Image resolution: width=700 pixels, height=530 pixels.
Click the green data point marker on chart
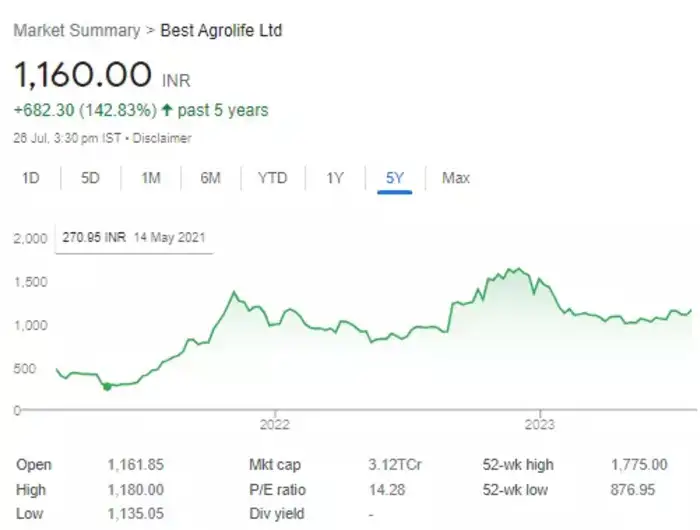[107, 386]
